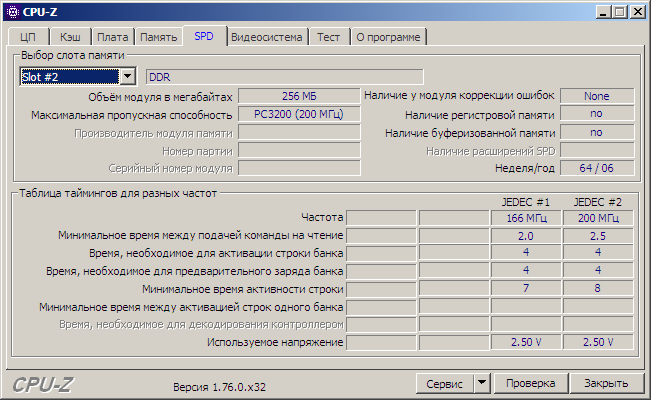Click the 166 МГц frequency cell
This screenshot has width=651, height=400.
[526, 218]
